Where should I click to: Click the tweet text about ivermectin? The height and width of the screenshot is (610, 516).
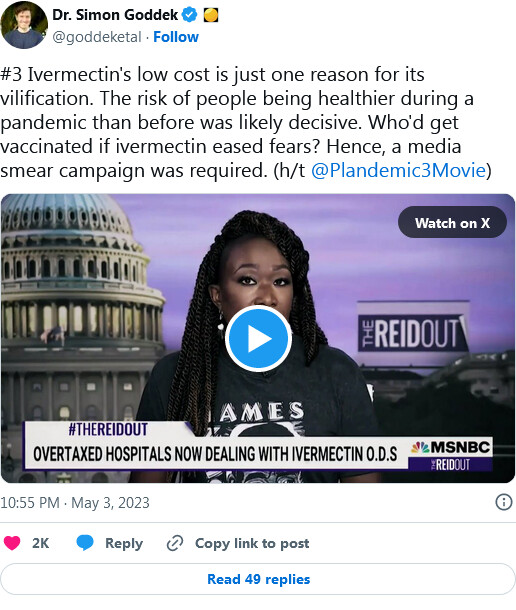246,122
